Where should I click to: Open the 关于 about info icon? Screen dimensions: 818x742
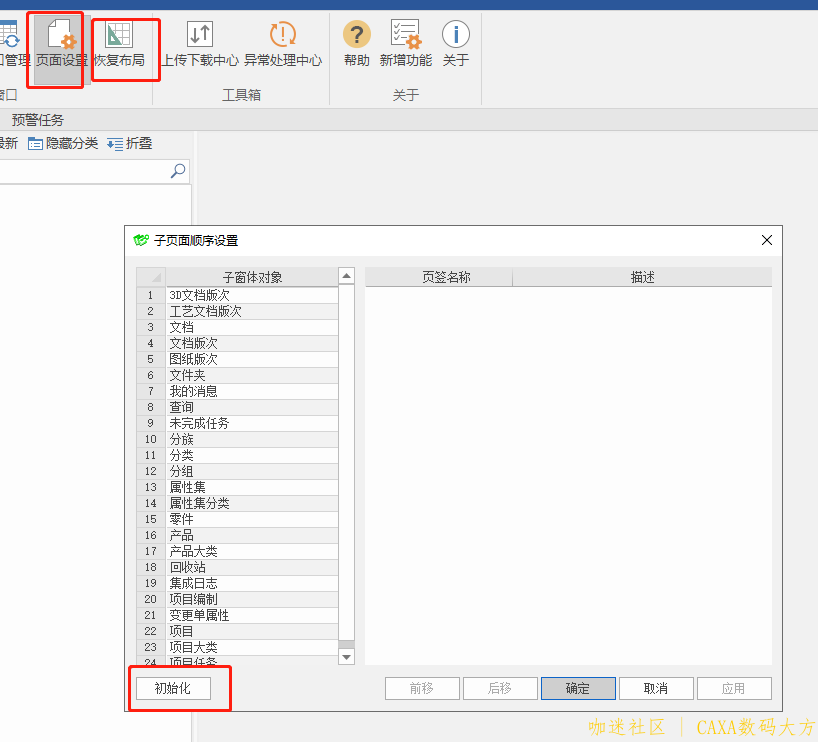point(456,40)
